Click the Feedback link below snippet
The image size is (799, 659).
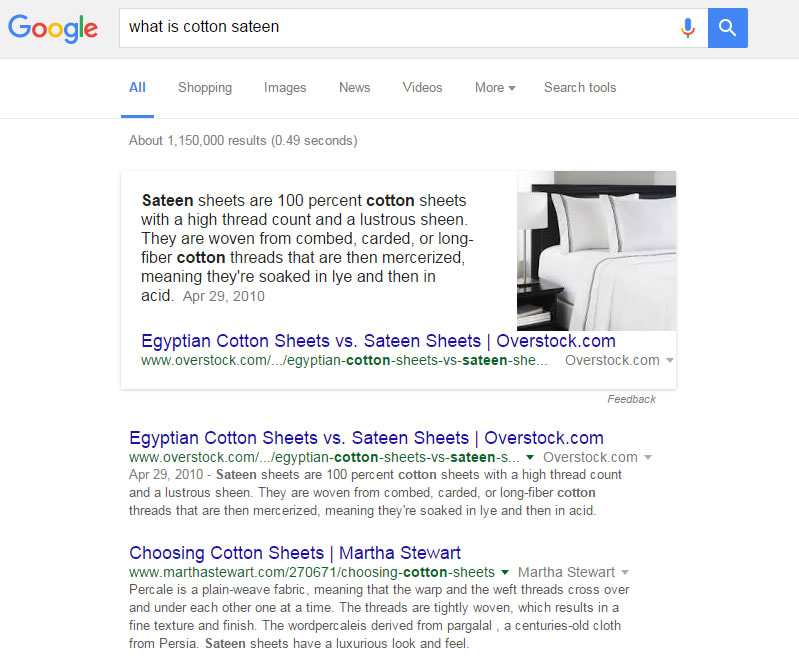coord(631,399)
